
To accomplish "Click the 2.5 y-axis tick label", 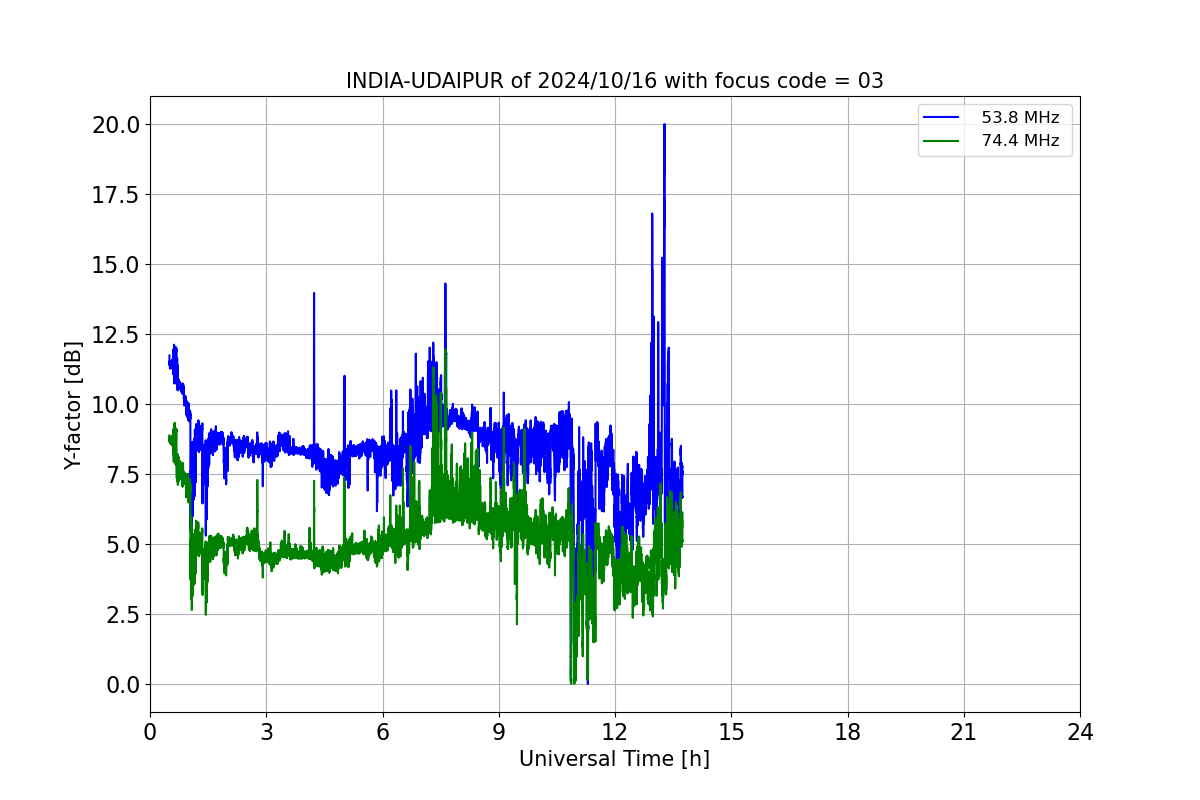I will (123, 614).
